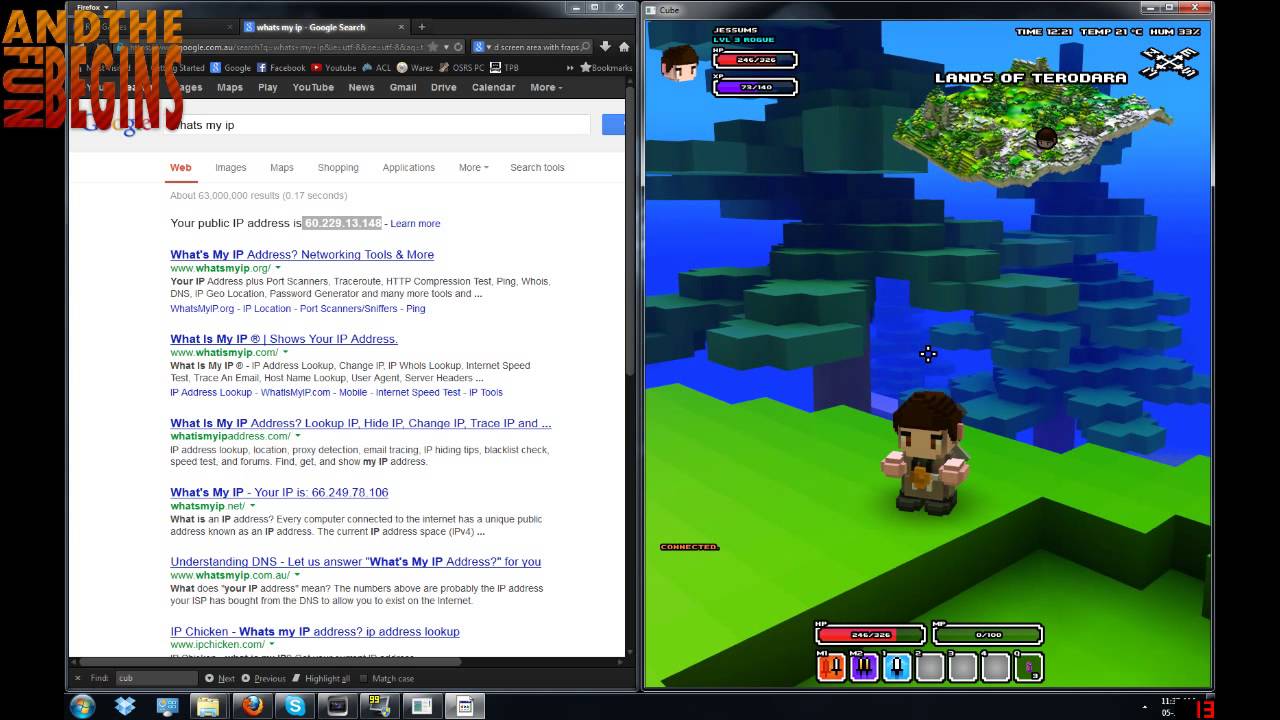The height and width of the screenshot is (720, 1280).
Task: Open Windows Start menu
Action: coord(82,706)
